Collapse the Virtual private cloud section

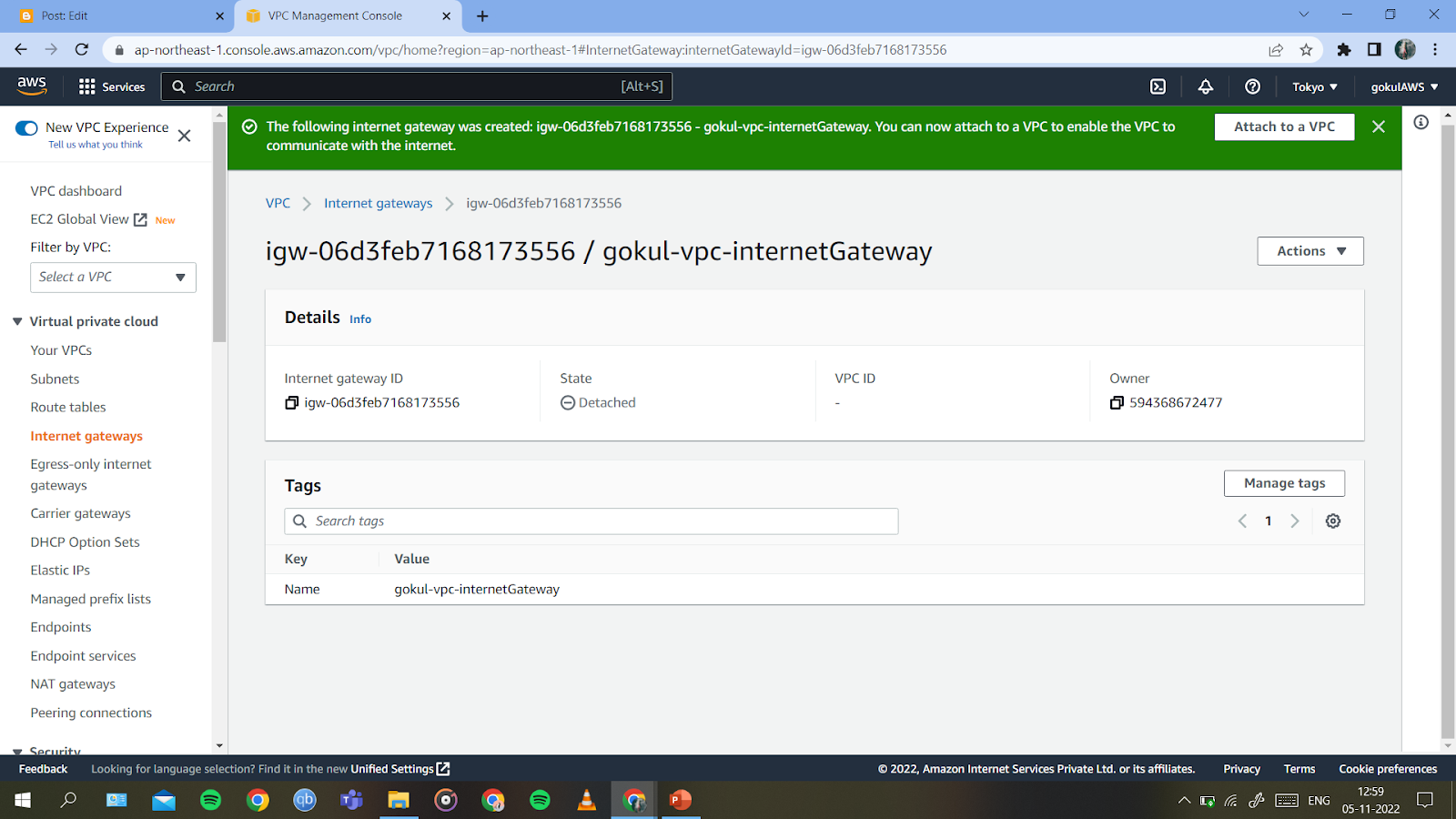pos(17,321)
